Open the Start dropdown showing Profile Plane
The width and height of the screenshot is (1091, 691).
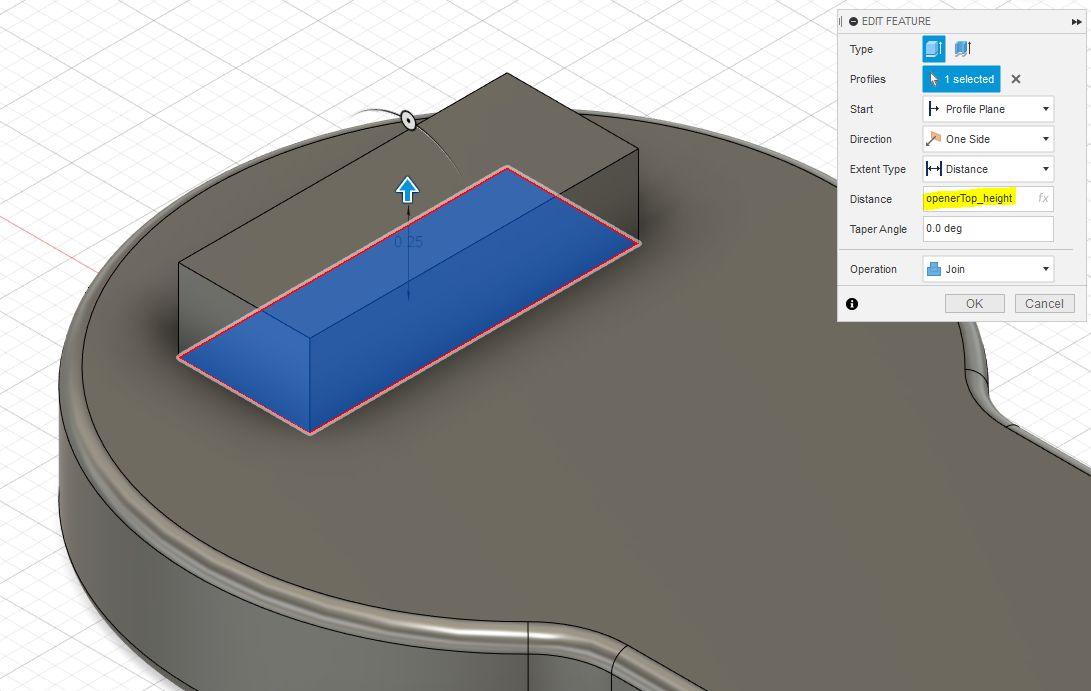tap(987, 109)
